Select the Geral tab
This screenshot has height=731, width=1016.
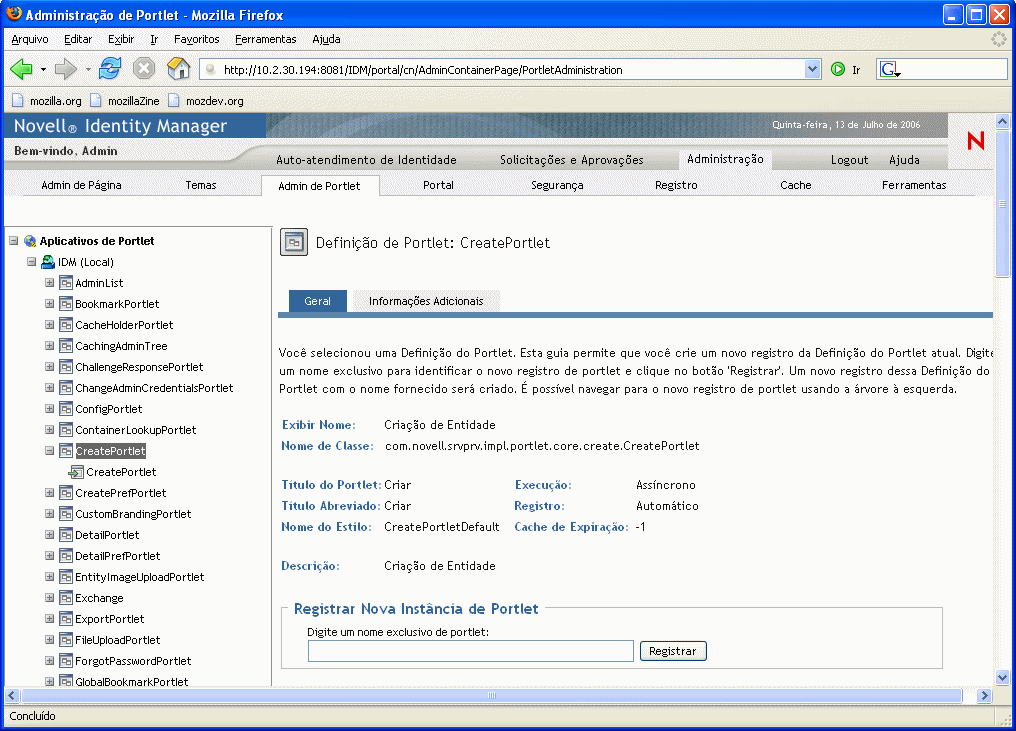click(x=318, y=301)
